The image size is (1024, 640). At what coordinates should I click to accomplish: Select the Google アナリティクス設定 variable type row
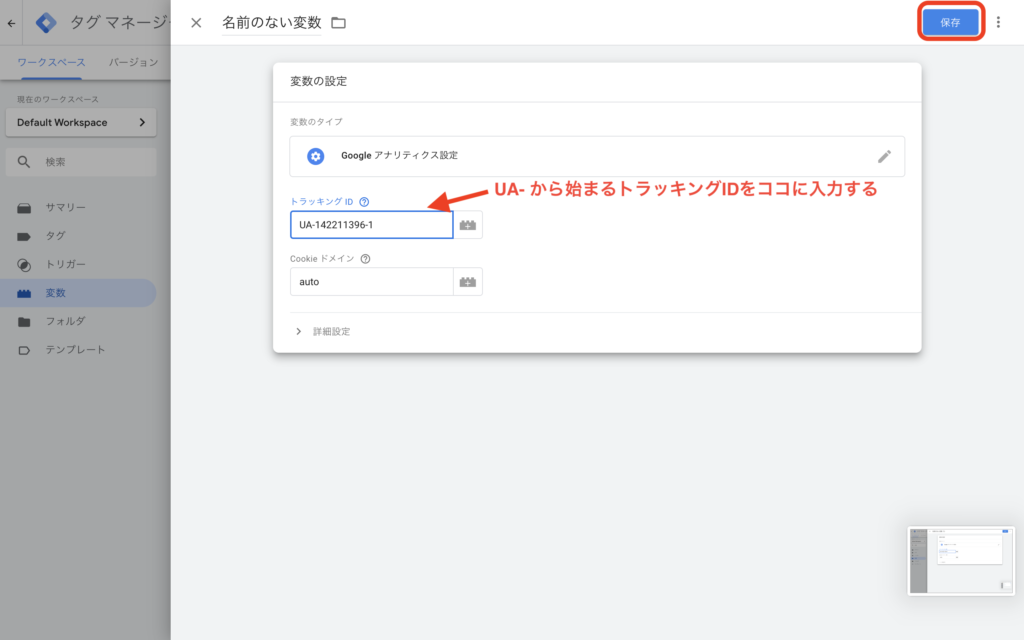pyautogui.click(x=597, y=156)
